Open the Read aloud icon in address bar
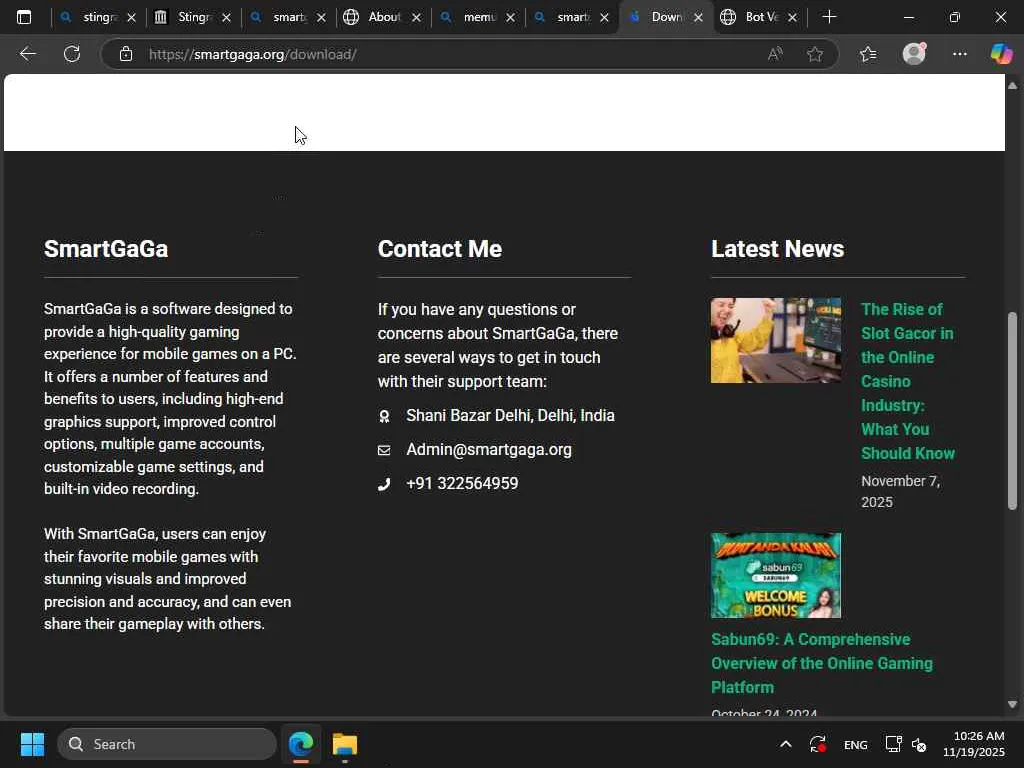The height and width of the screenshot is (768, 1024). [x=775, y=54]
